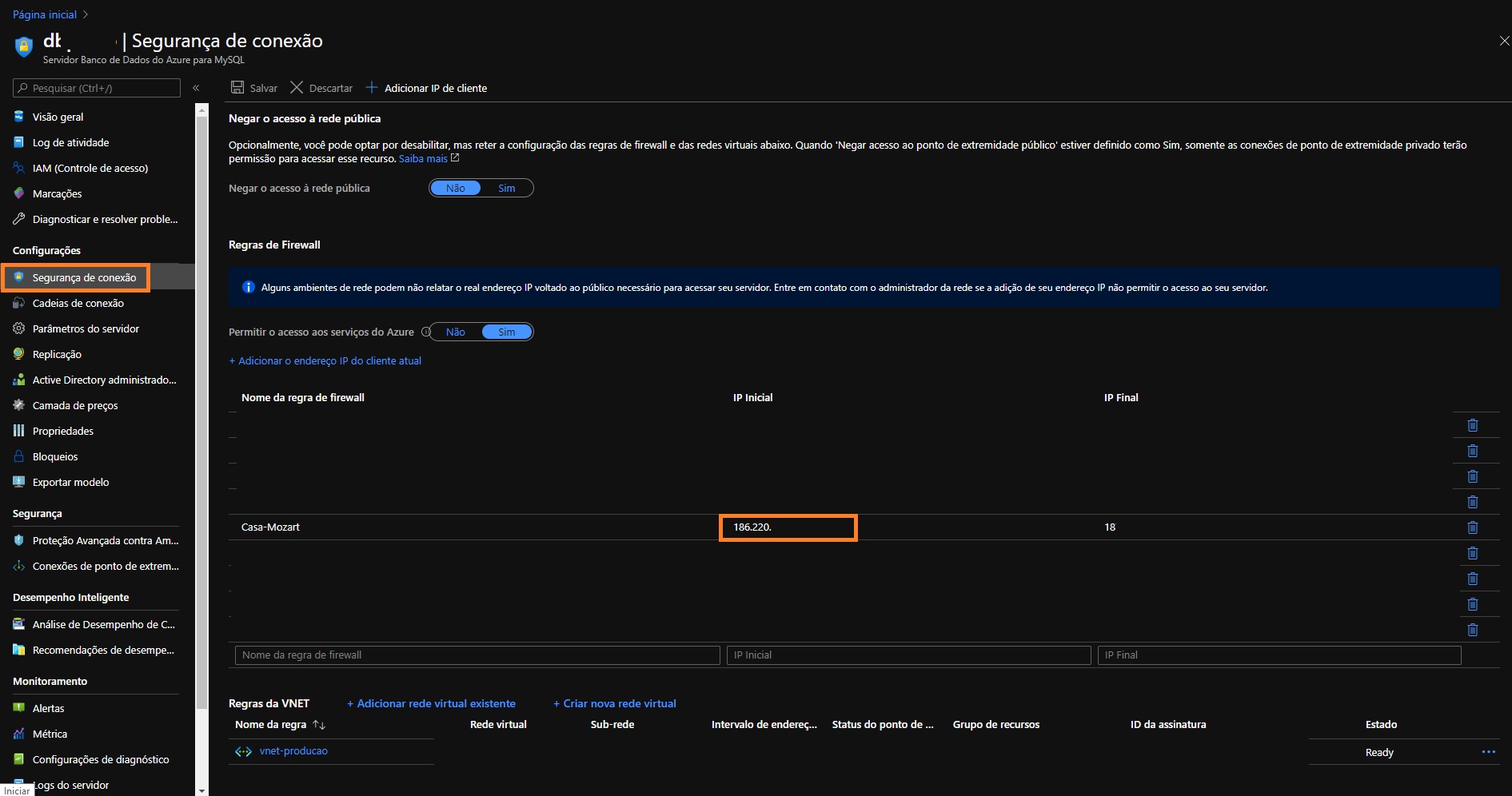This screenshot has width=1512, height=796.
Task: Open Marcações page
Action: (57, 193)
